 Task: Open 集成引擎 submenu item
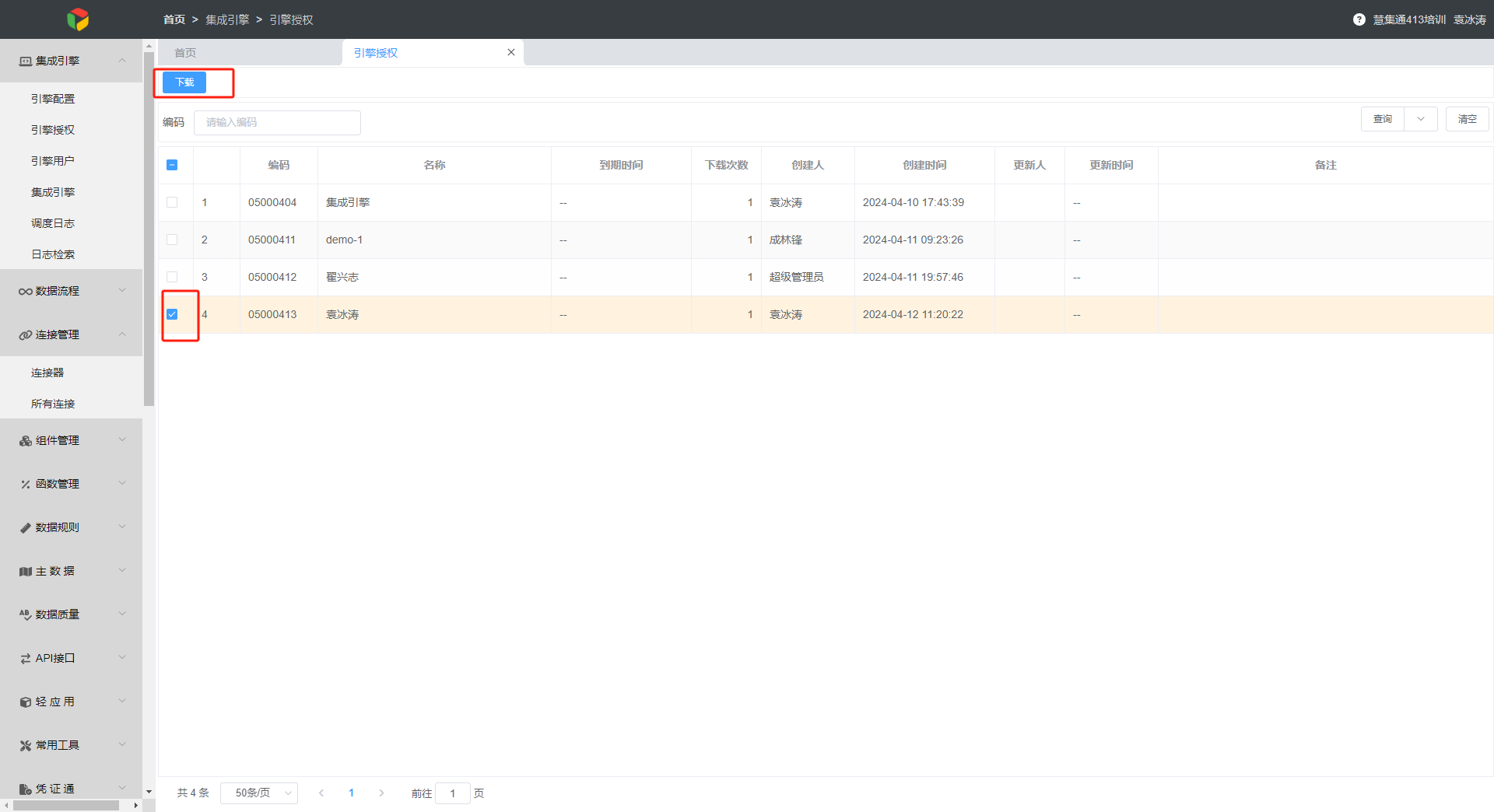click(53, 192)
